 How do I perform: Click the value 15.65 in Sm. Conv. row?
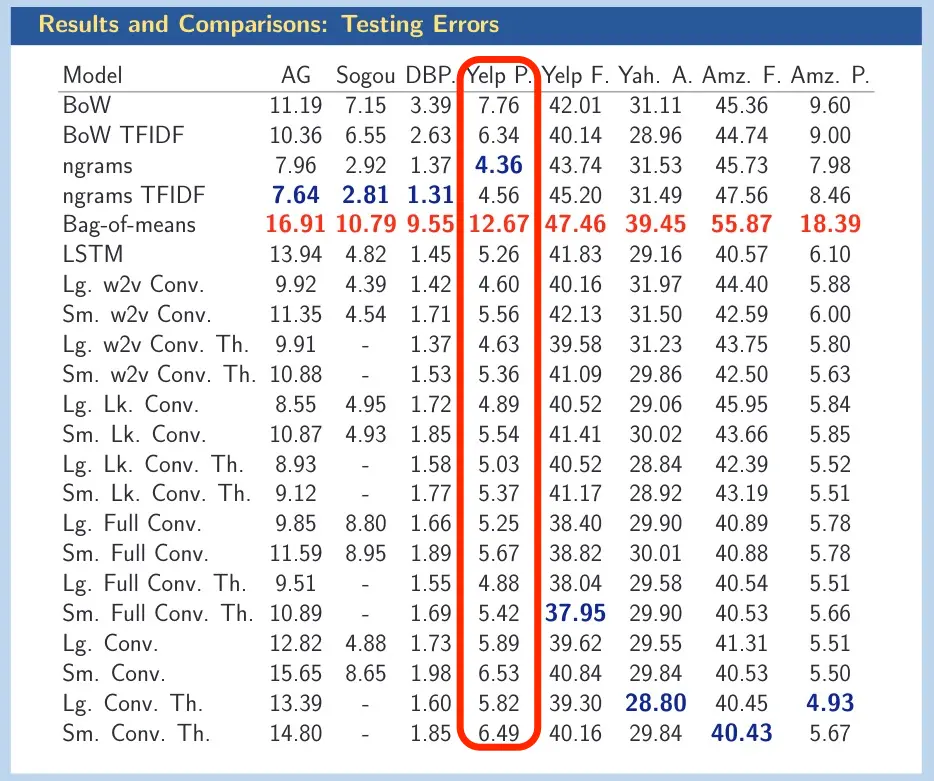pyautogui.click(x=295, y=673)
